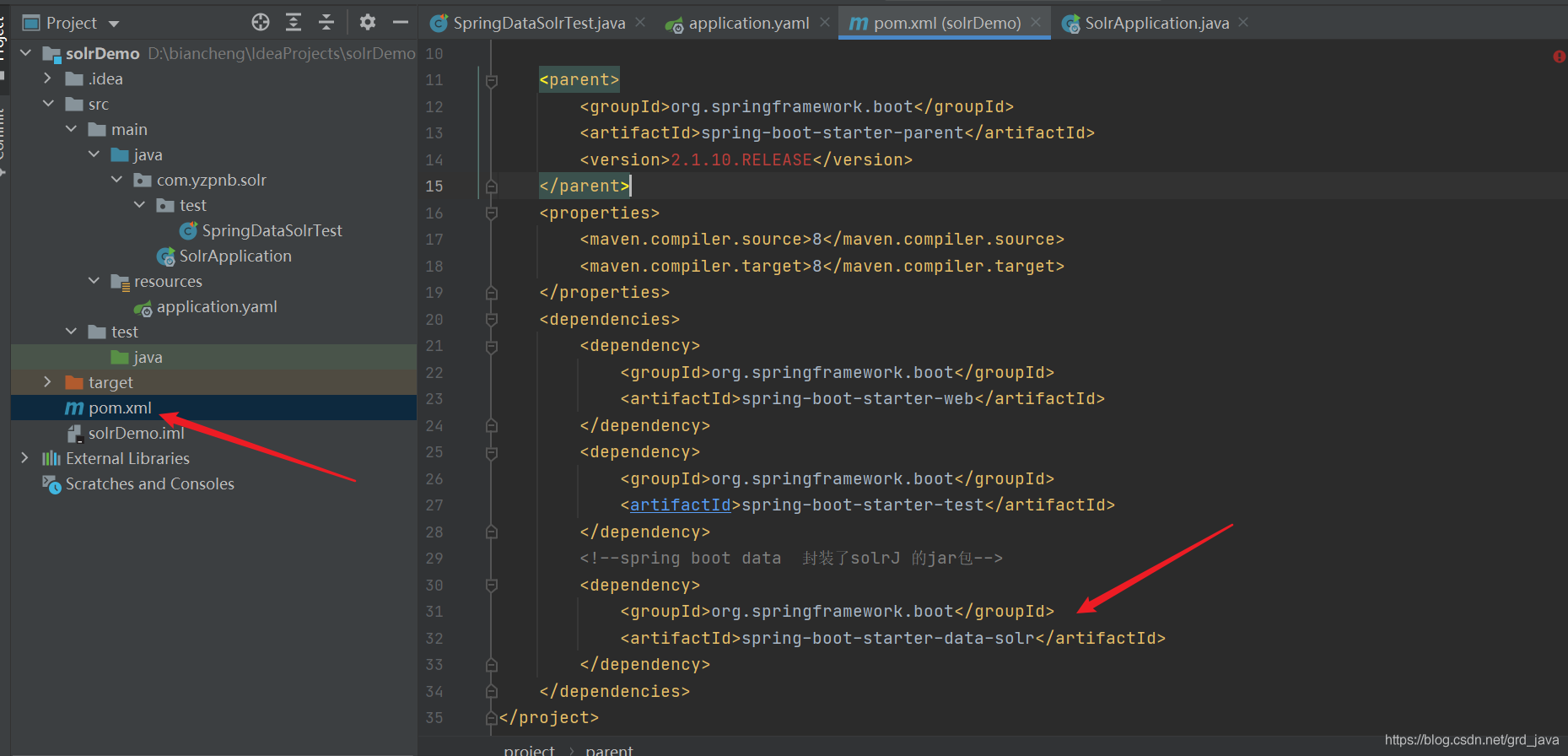Fold the dependencies block at line 20
Screen dimensions: 1568x756
492,320
